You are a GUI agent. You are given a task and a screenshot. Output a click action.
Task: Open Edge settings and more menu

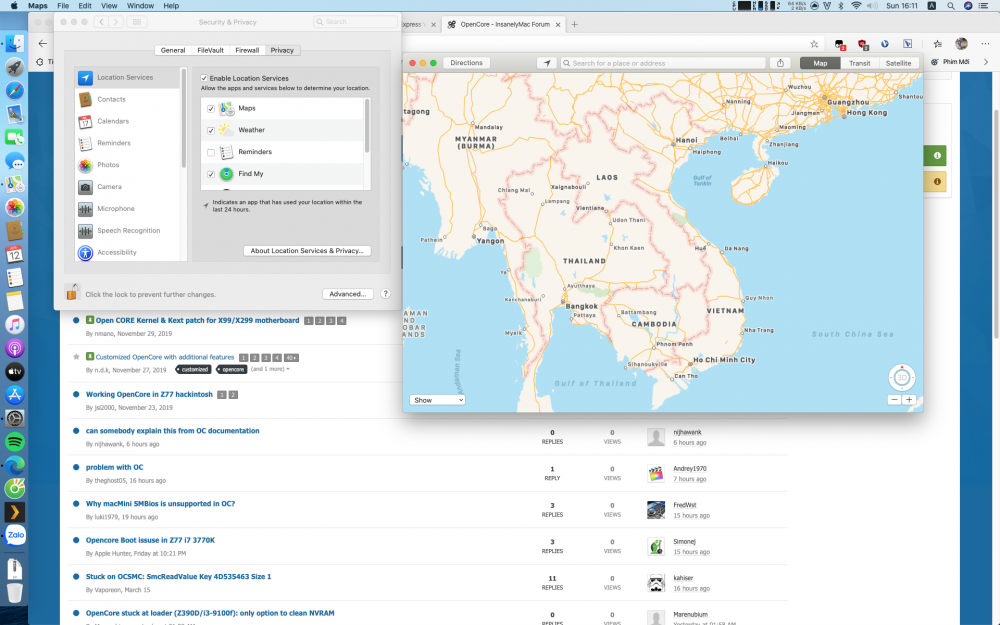pos(985,44)
